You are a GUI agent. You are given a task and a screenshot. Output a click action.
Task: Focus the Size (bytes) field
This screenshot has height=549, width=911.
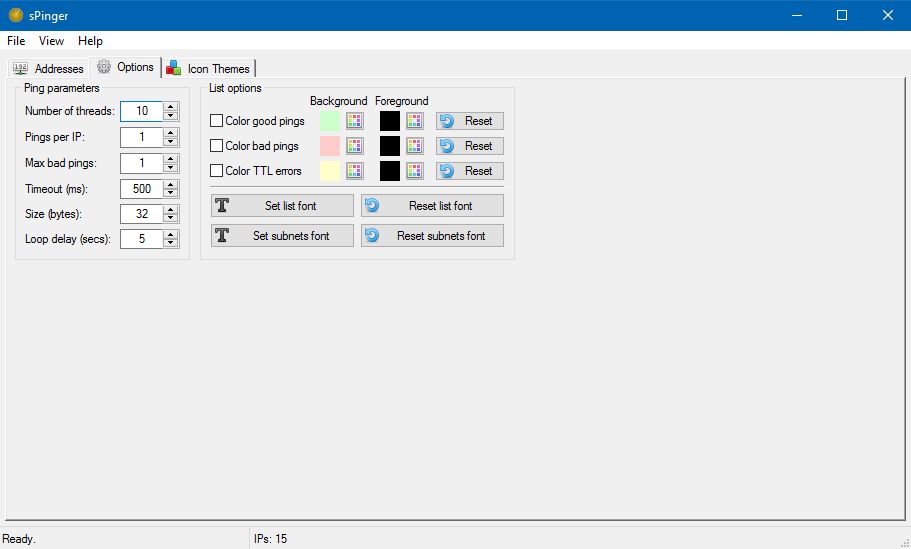(142, 214)
